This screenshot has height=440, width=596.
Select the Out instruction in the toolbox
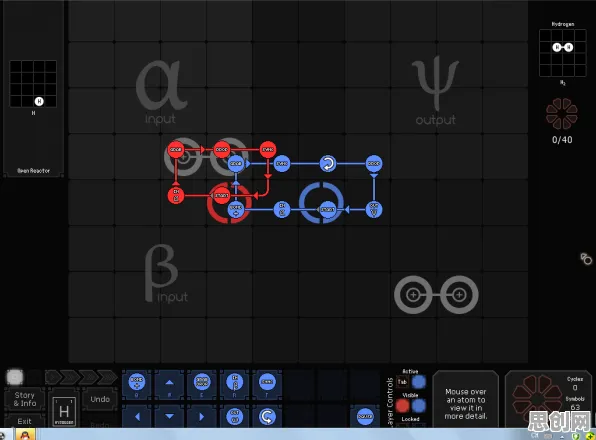tap(235, 417)
